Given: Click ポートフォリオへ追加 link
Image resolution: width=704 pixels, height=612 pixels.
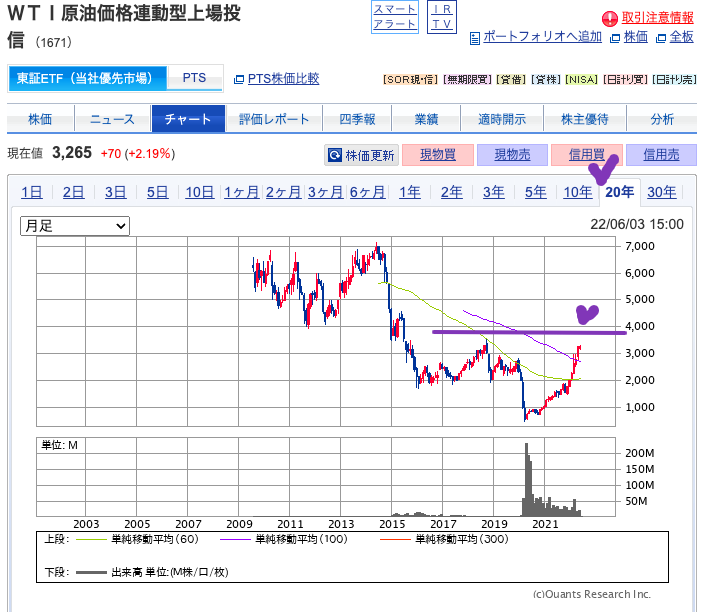Looking at the screenshot, I should tap(542, 36).
